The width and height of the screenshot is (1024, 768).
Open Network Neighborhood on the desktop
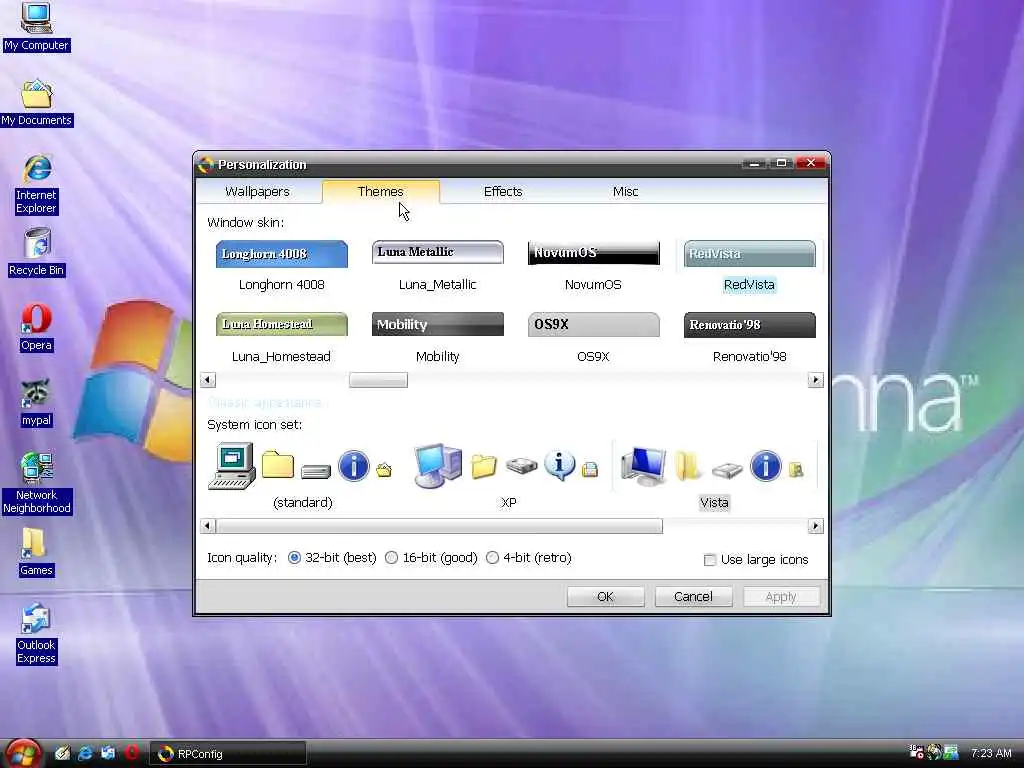pyautogui.click(x=37, y=483)
